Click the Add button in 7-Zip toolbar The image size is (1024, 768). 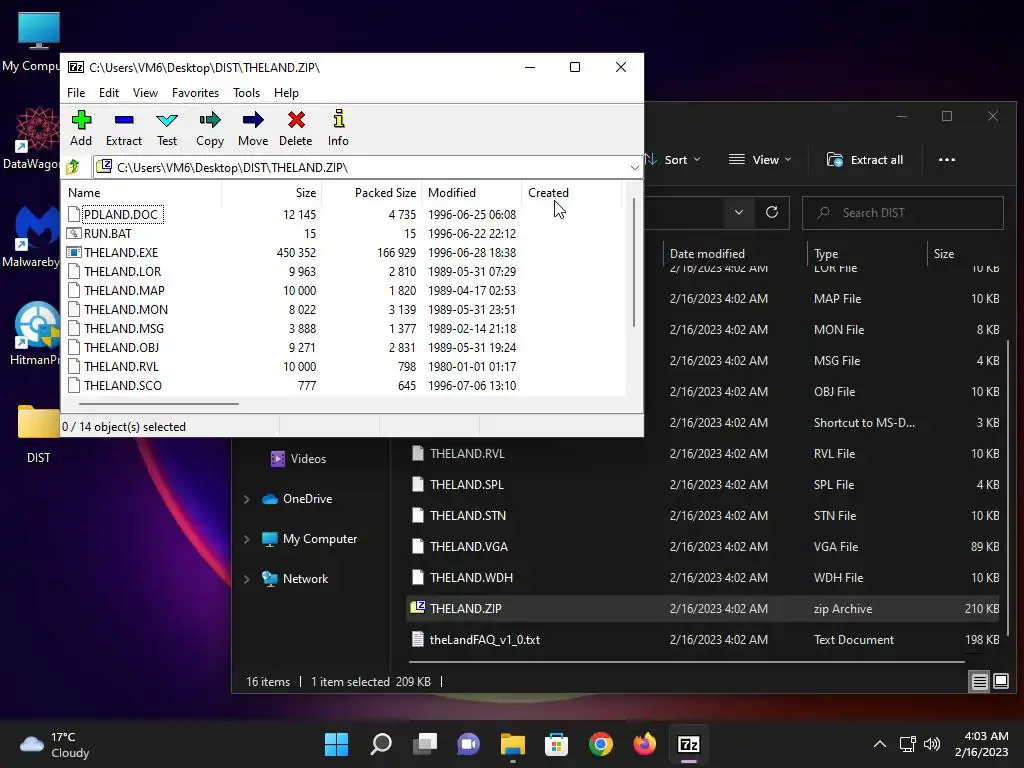click(x=81, y=128)
